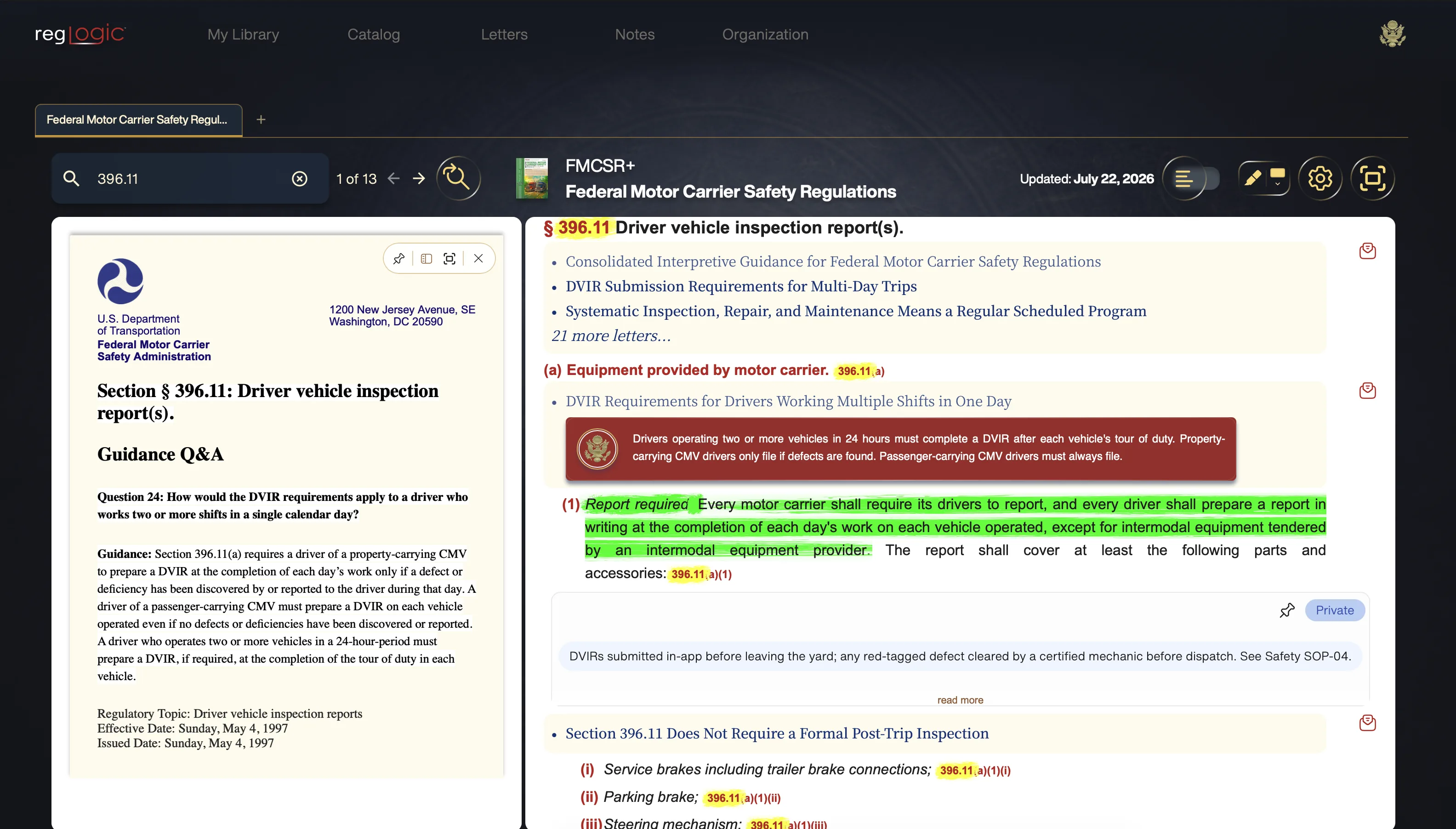Expand note with read more
Screen dimensions: 1456x829
[960, 700]
